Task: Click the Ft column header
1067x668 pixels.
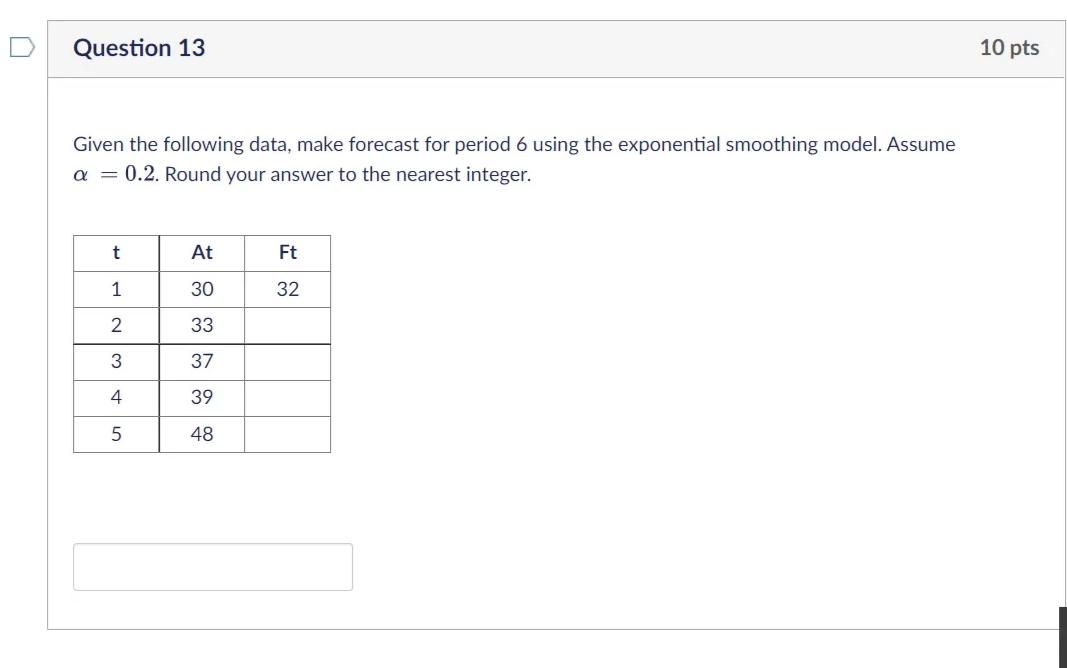Action: click(288, 252)
